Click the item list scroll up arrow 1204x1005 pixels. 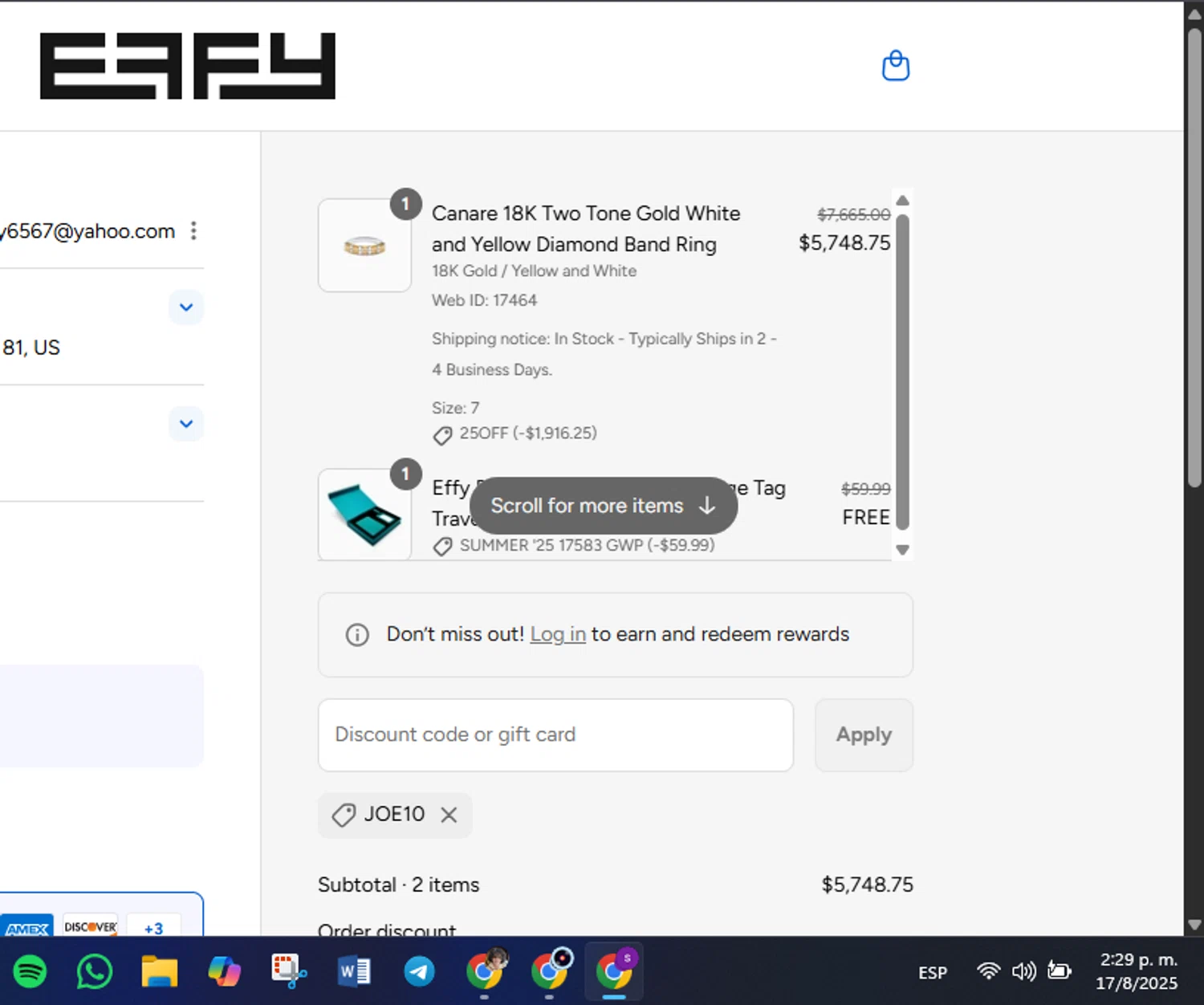pos(902,201)
